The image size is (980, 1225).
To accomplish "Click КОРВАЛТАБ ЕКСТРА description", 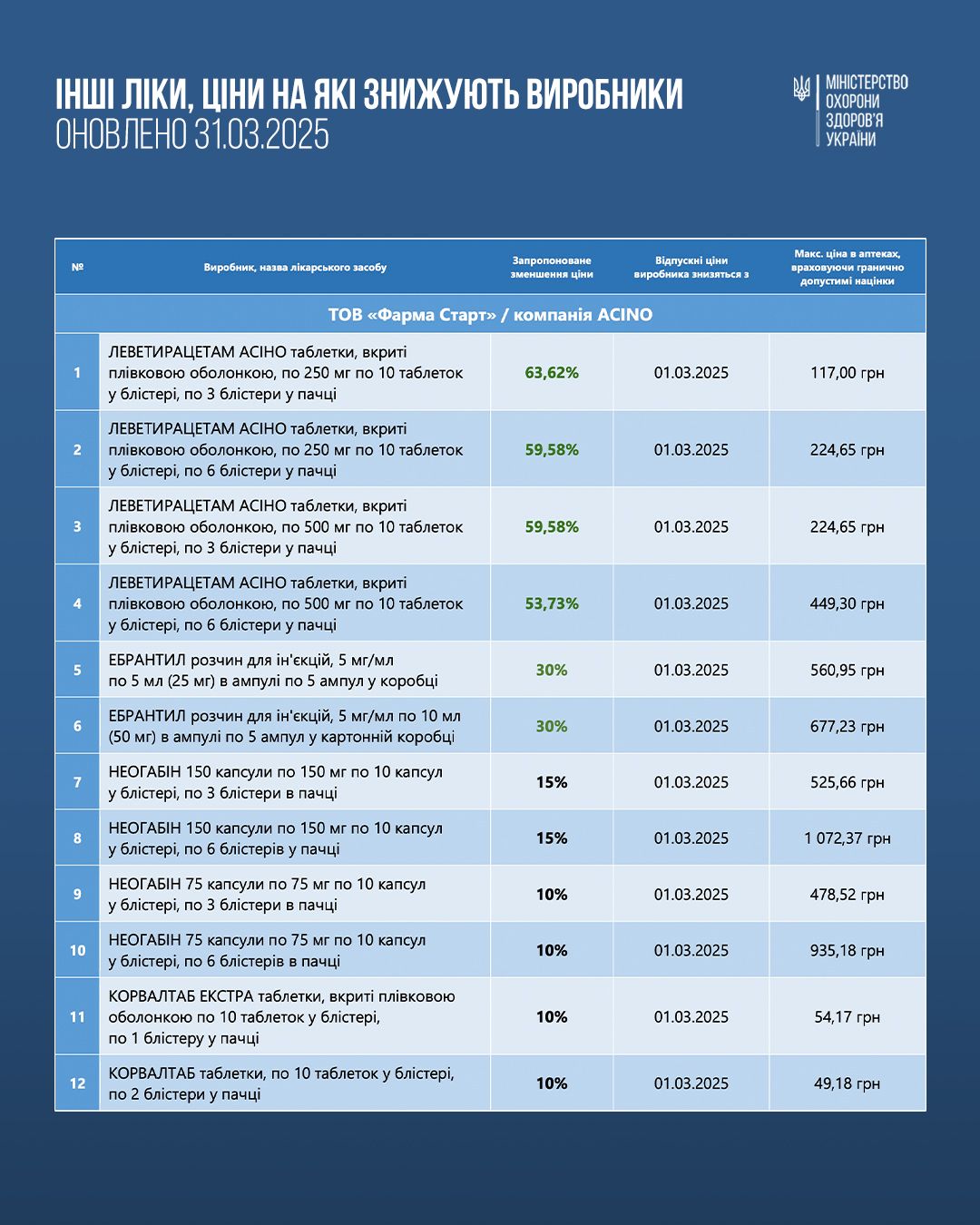I will [x=281, y=1017].
